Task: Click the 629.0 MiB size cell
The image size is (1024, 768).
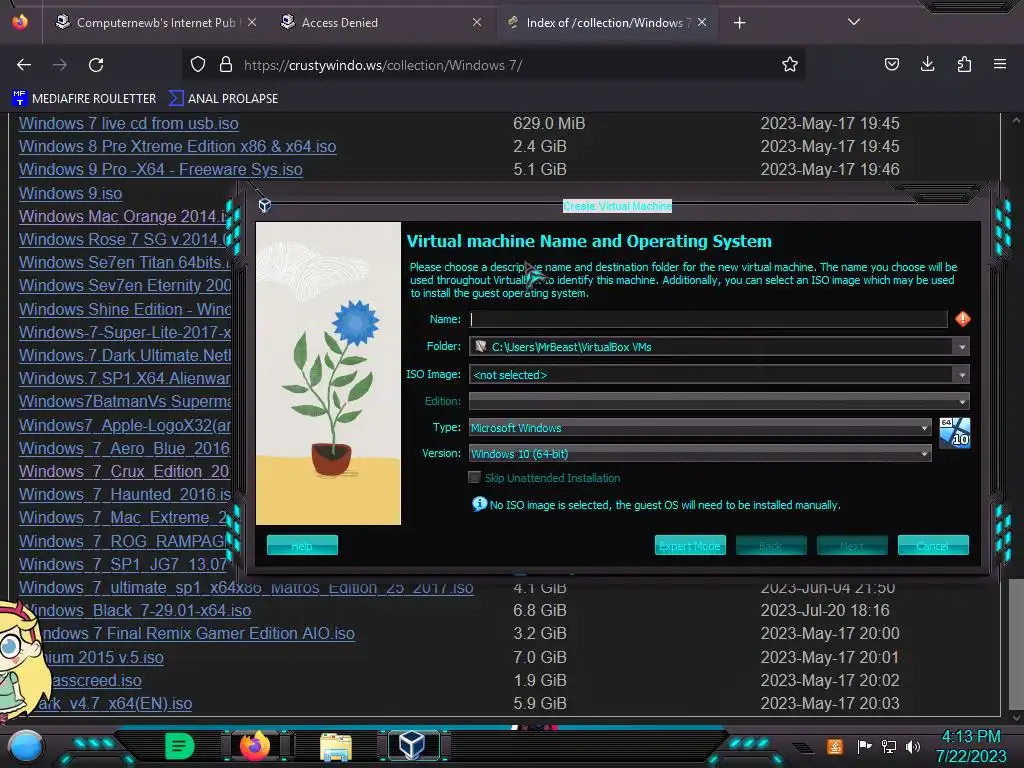Action: click(549, 123)
